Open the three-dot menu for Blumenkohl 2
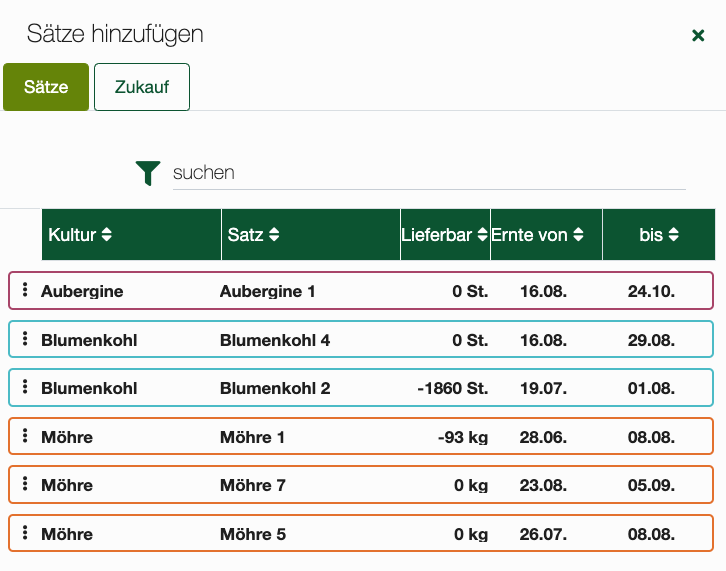 (x=26, y=388)
